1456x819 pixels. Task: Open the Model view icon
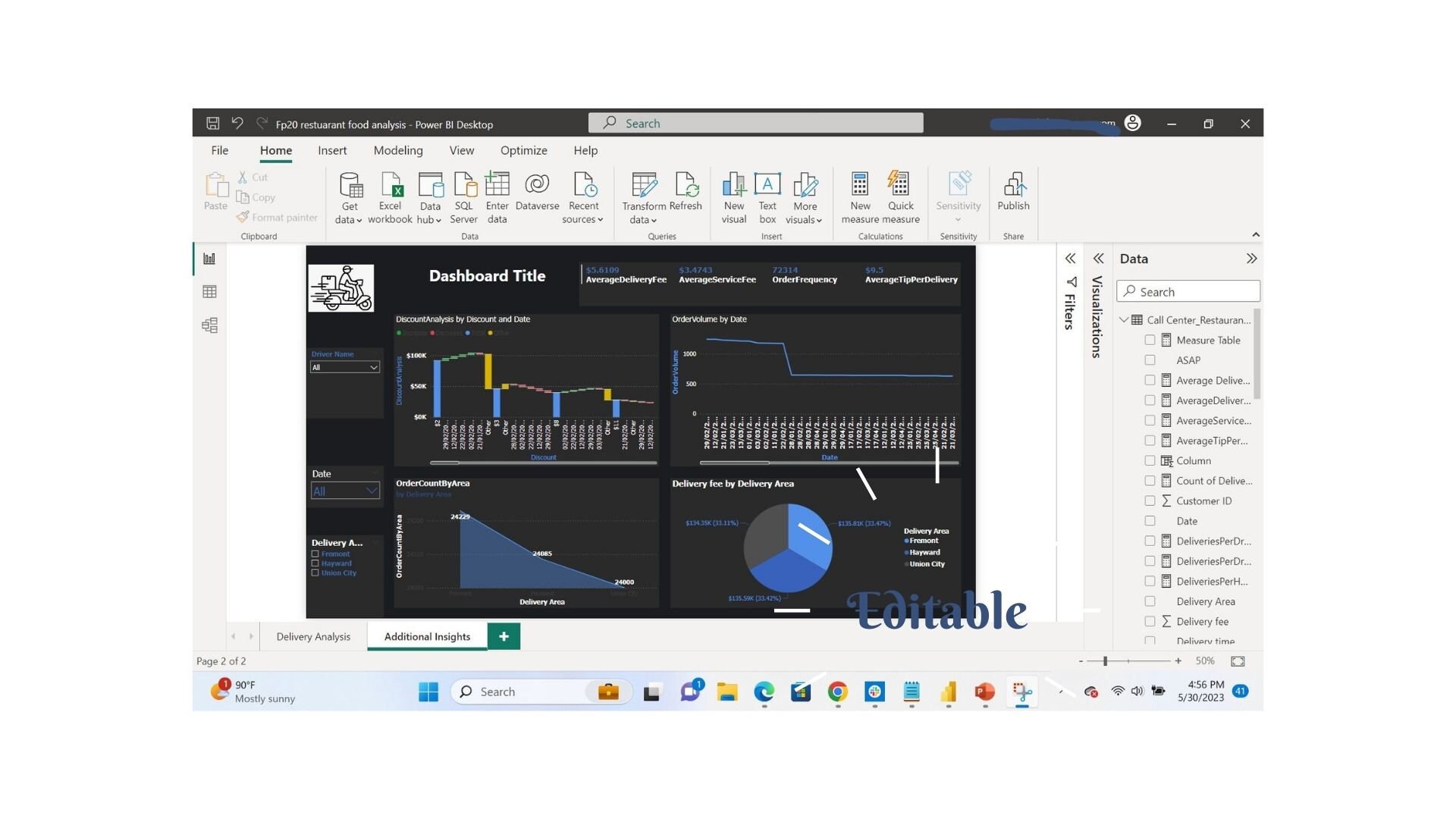209,325
